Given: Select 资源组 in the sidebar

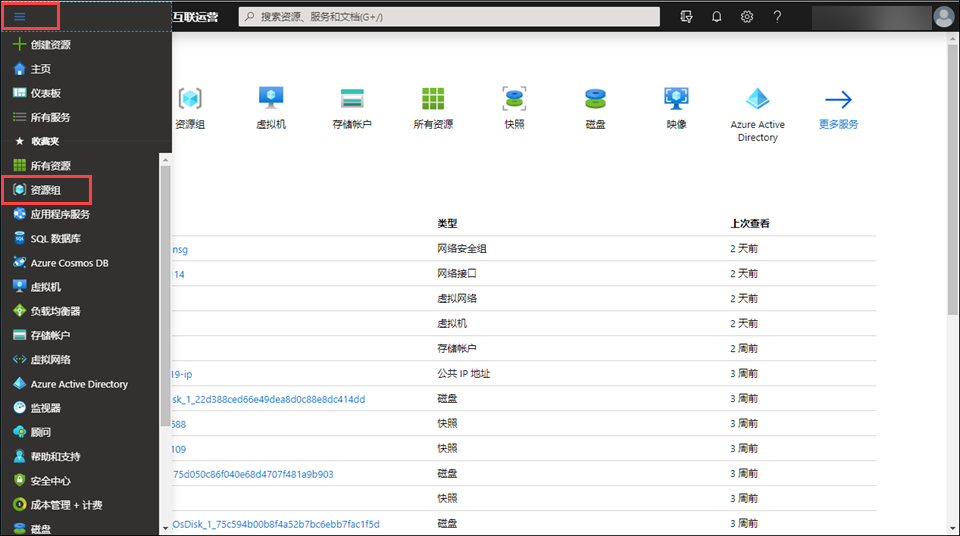Looking at the screenshot, I should [48, 189].
